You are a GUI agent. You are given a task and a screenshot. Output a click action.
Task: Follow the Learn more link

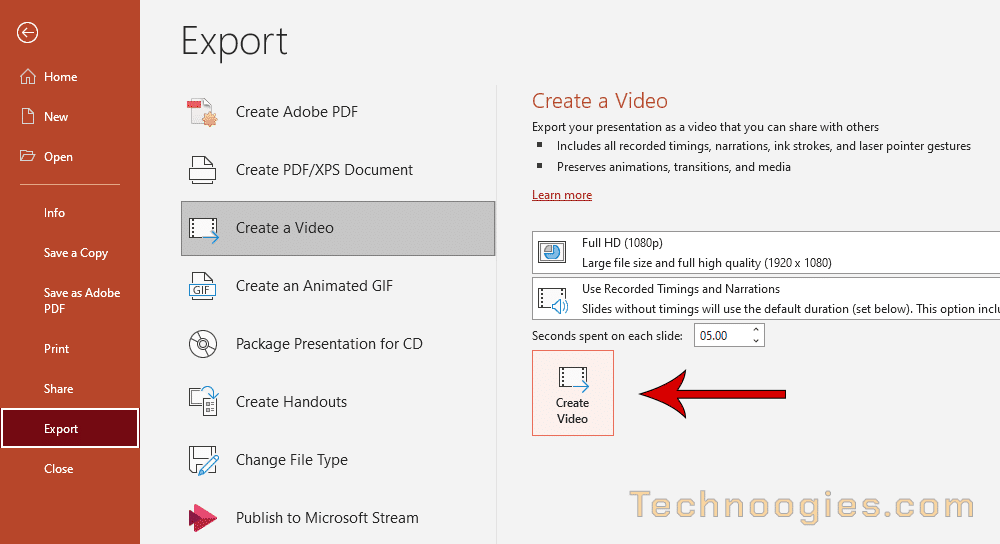pos(562,195)
